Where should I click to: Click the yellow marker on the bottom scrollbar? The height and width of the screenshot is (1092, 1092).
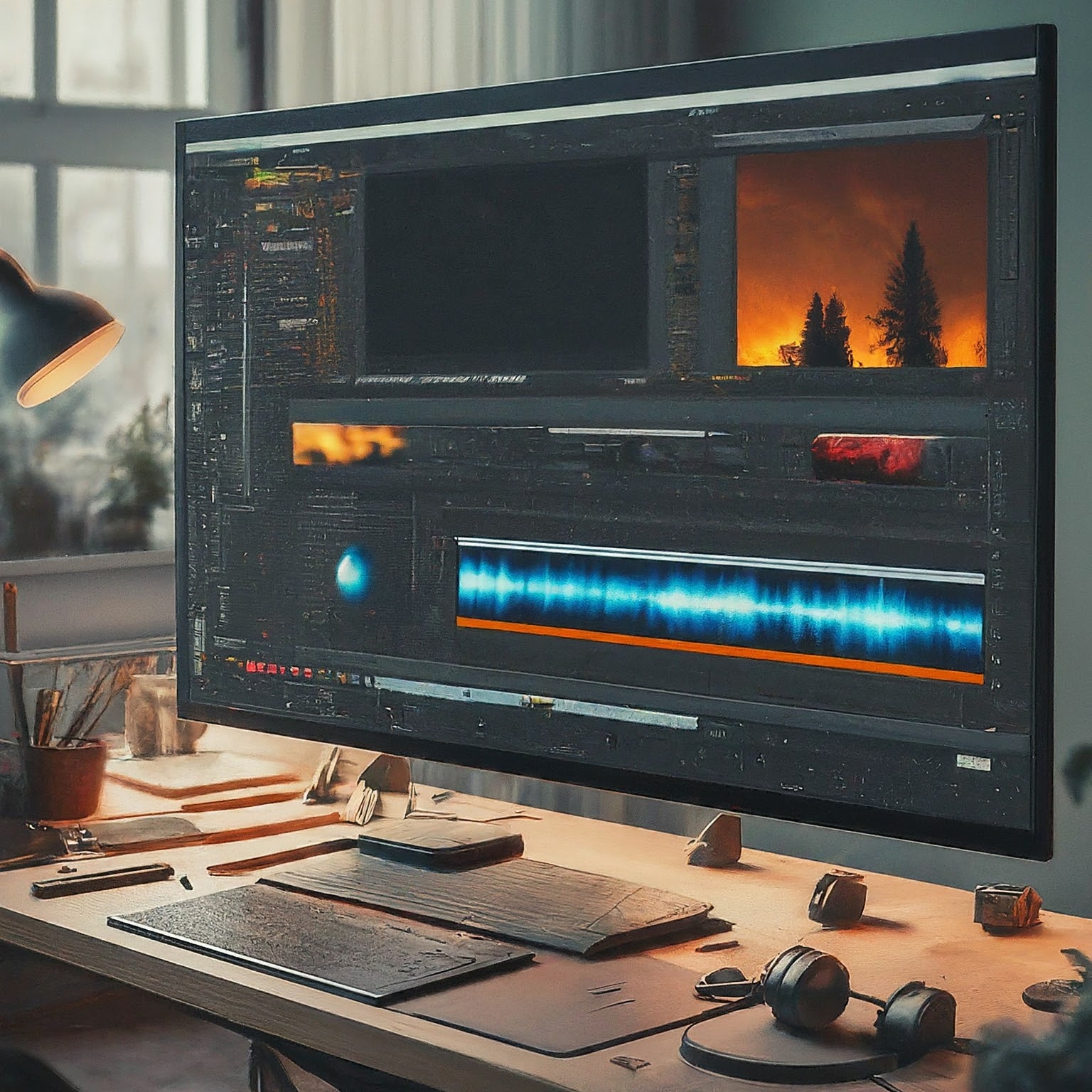(538, 700)
